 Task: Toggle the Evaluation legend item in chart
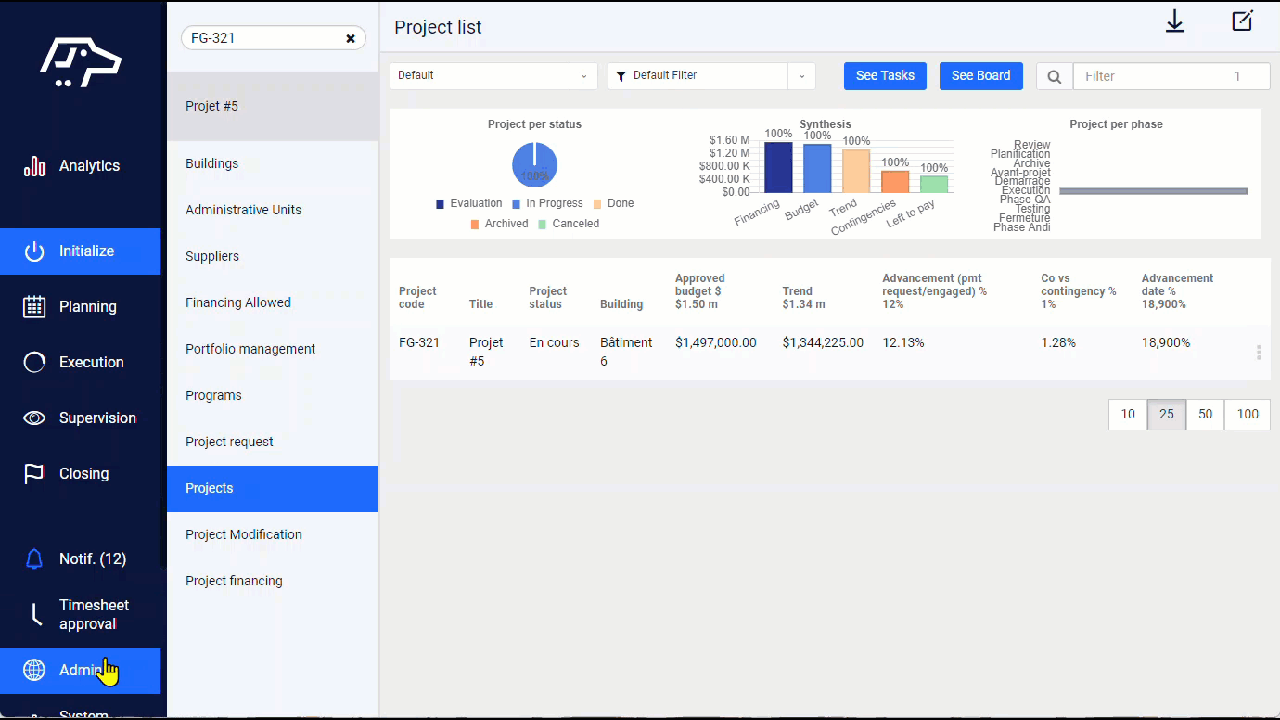coord(469,203)
